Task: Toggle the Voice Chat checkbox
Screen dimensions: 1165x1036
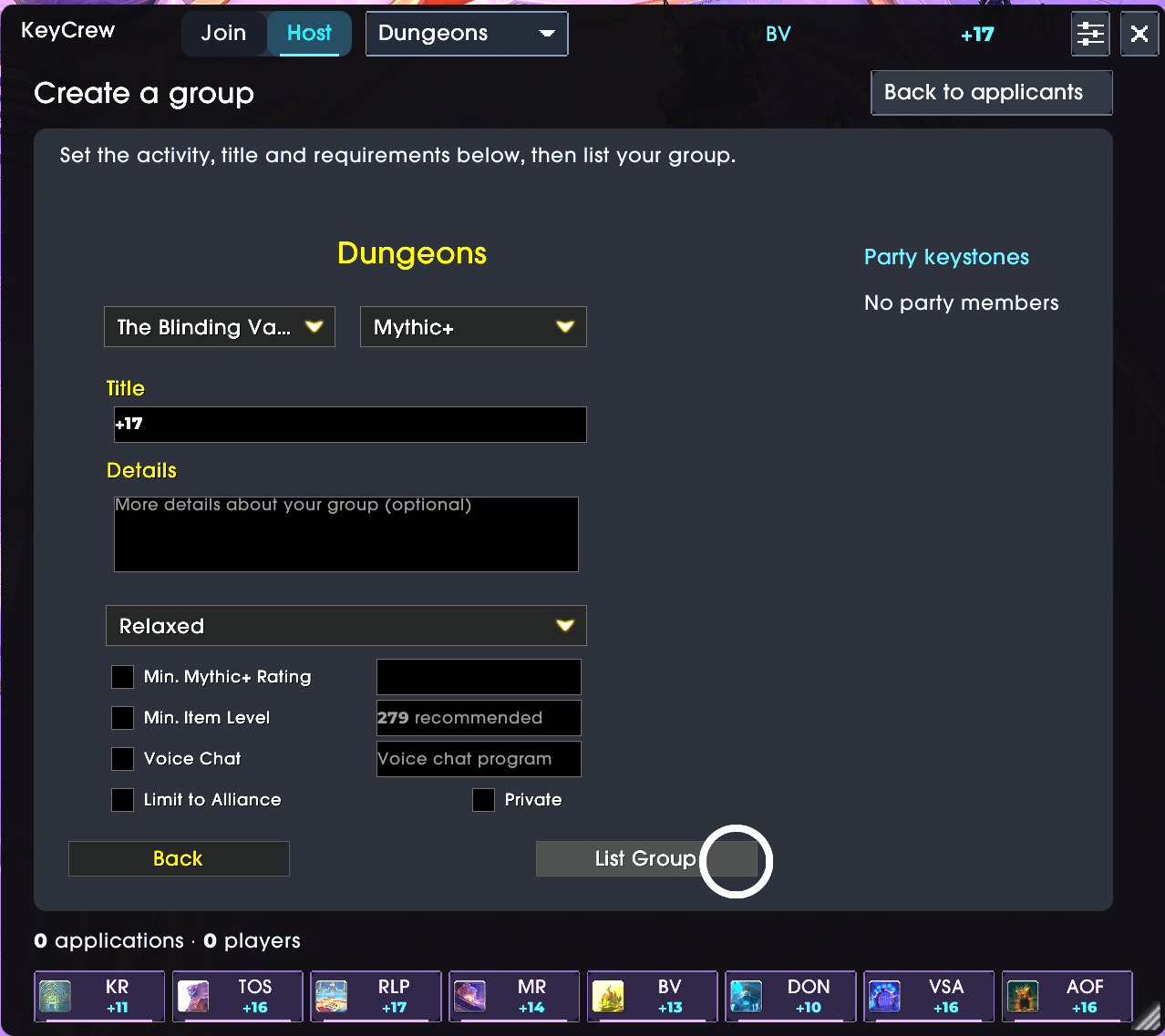Action: (x=122, y=759)
